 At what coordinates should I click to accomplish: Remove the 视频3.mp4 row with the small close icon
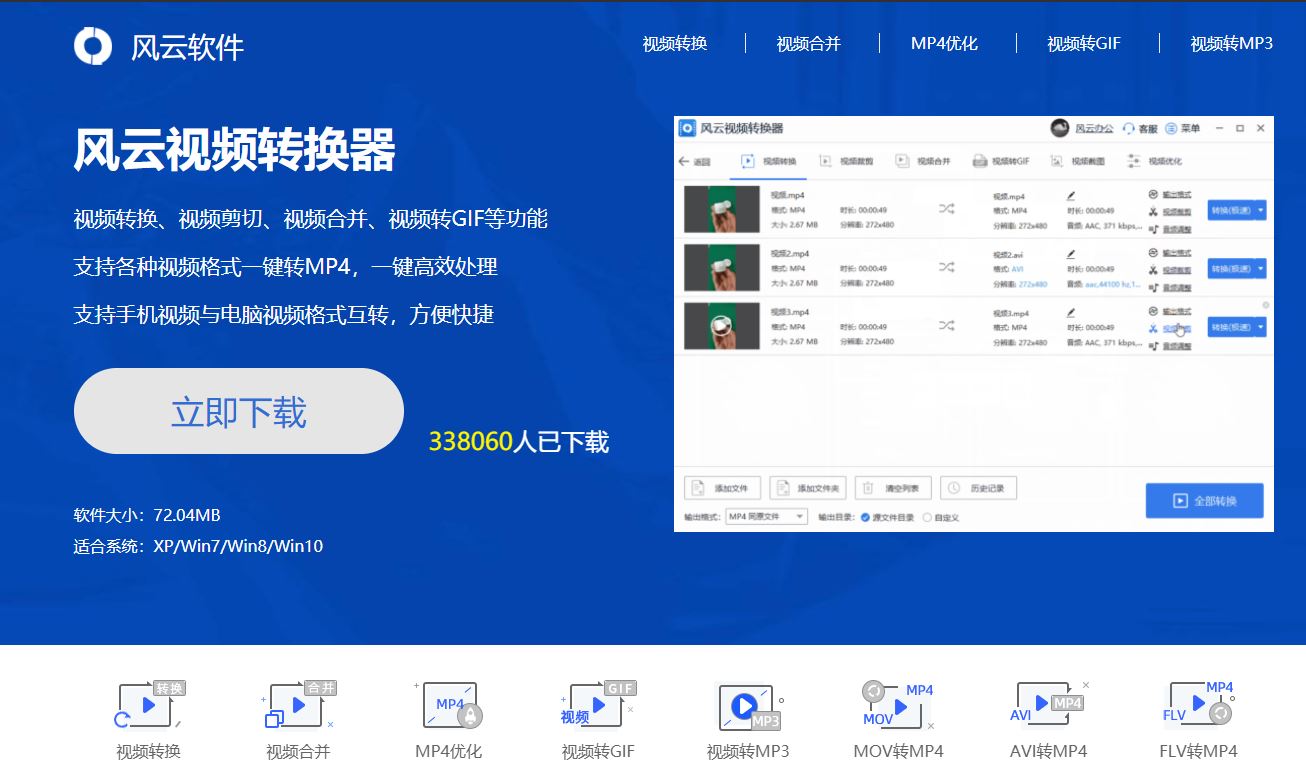[x=1266, y=305]
